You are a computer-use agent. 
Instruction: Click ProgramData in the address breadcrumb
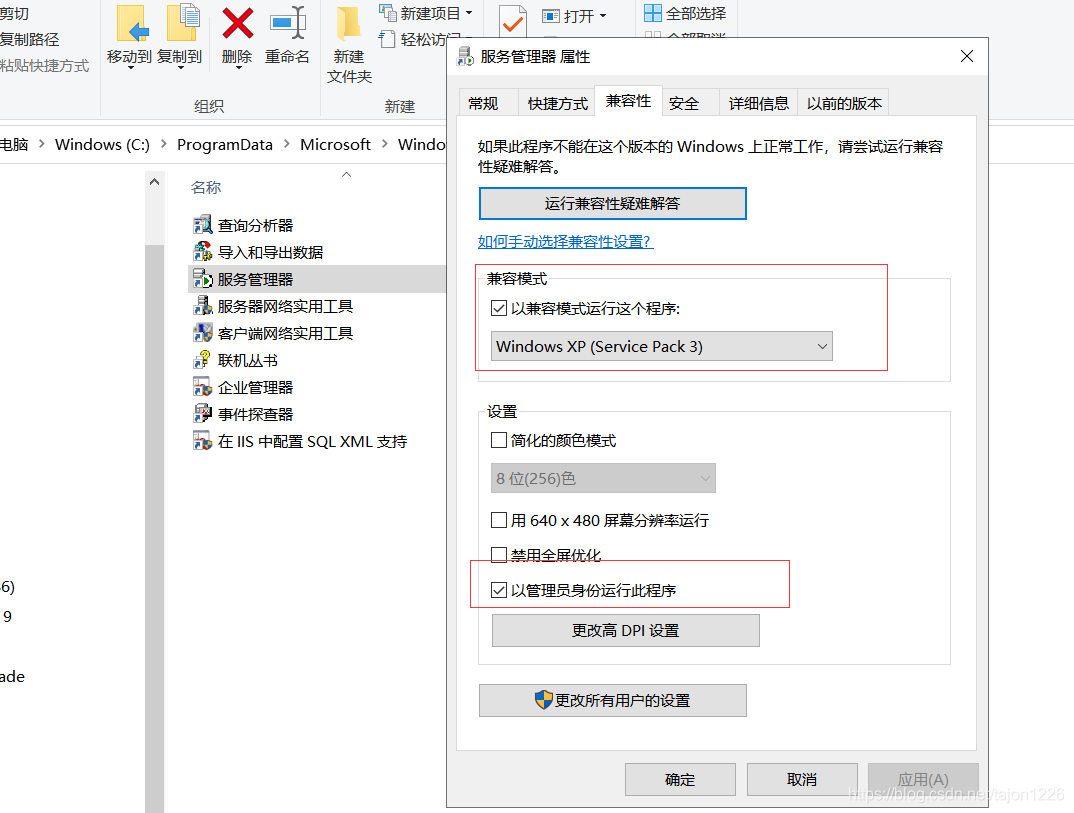[x=225, y=145]
